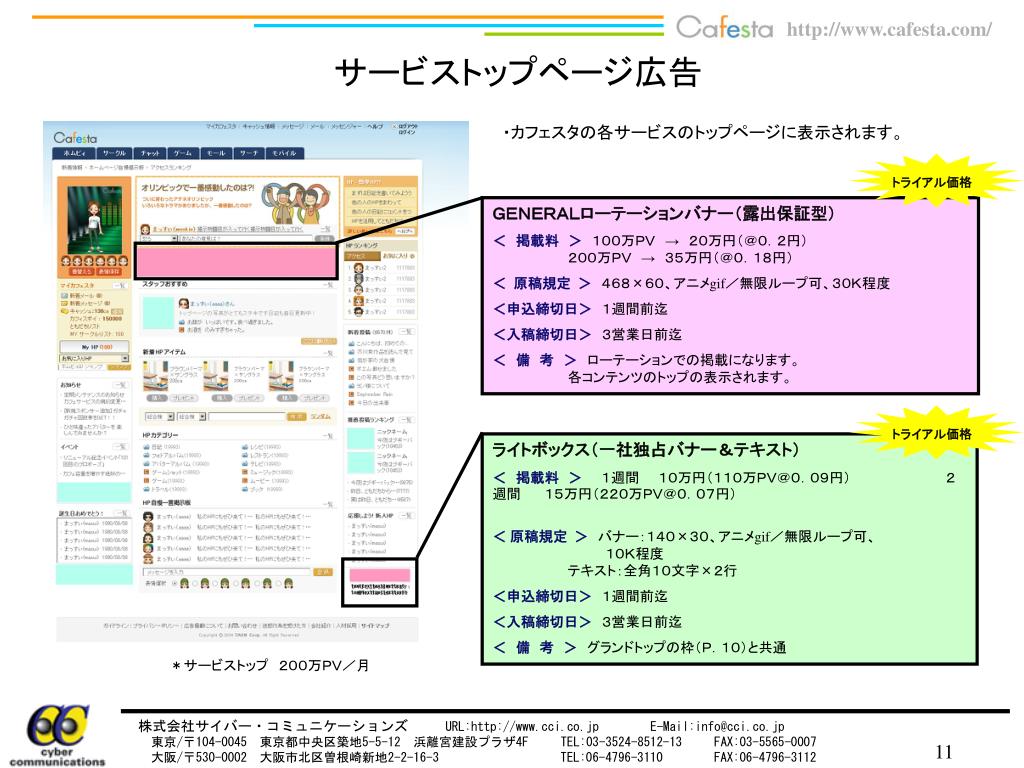Click 一覧 next to スタッフおすすめ
Image resolution: width=1024 pixels, height=768 pixels.
(327, 285)
